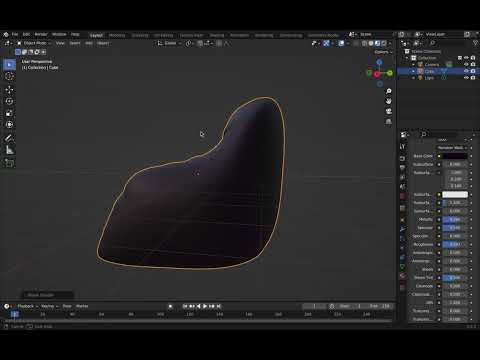Viewport: 480px width, 360px height.
Task: Open the timeline Keying dropdown
Action: point(49,306)
